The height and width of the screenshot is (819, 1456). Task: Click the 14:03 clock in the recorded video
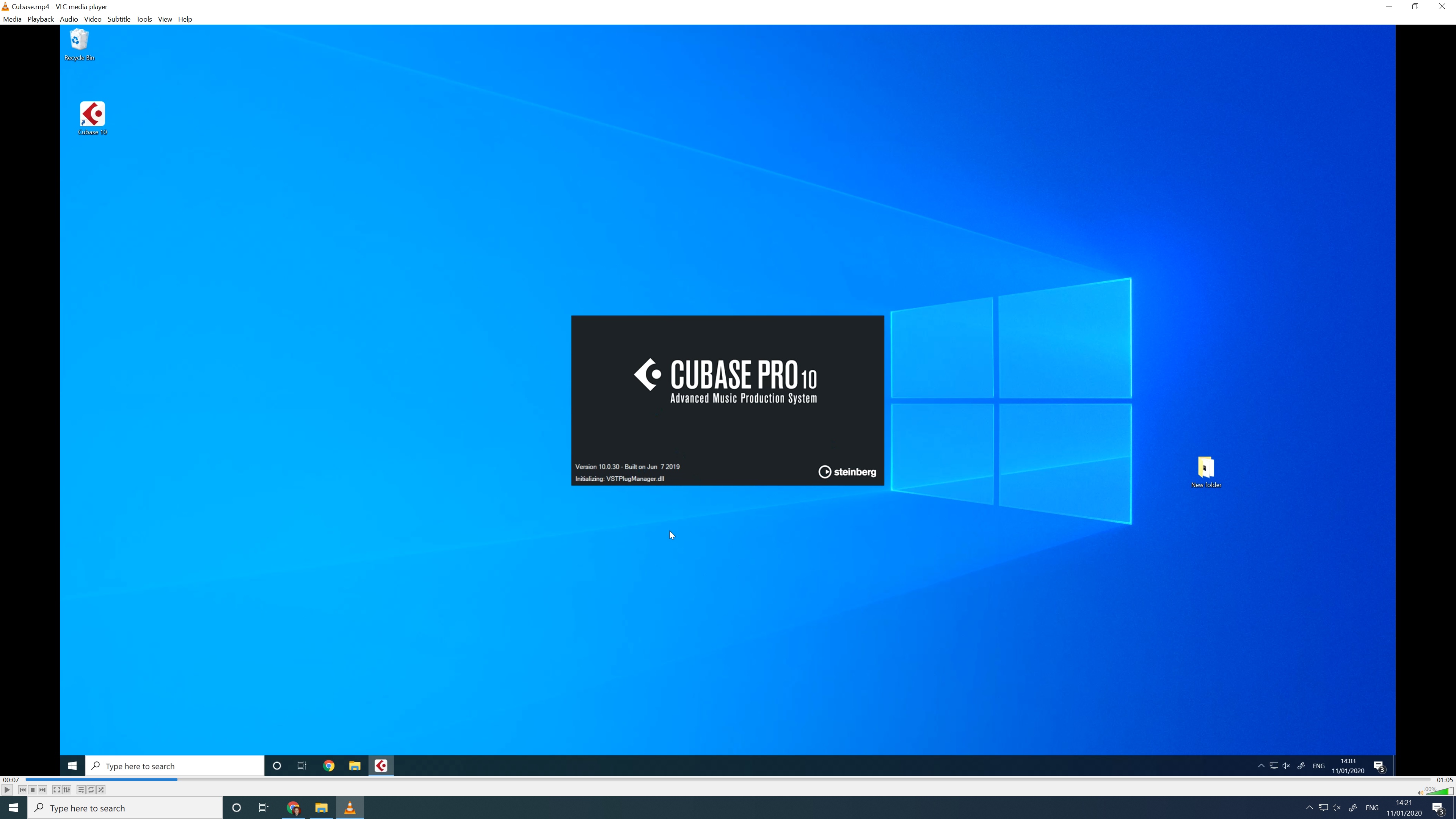[x=1348, y=766]
